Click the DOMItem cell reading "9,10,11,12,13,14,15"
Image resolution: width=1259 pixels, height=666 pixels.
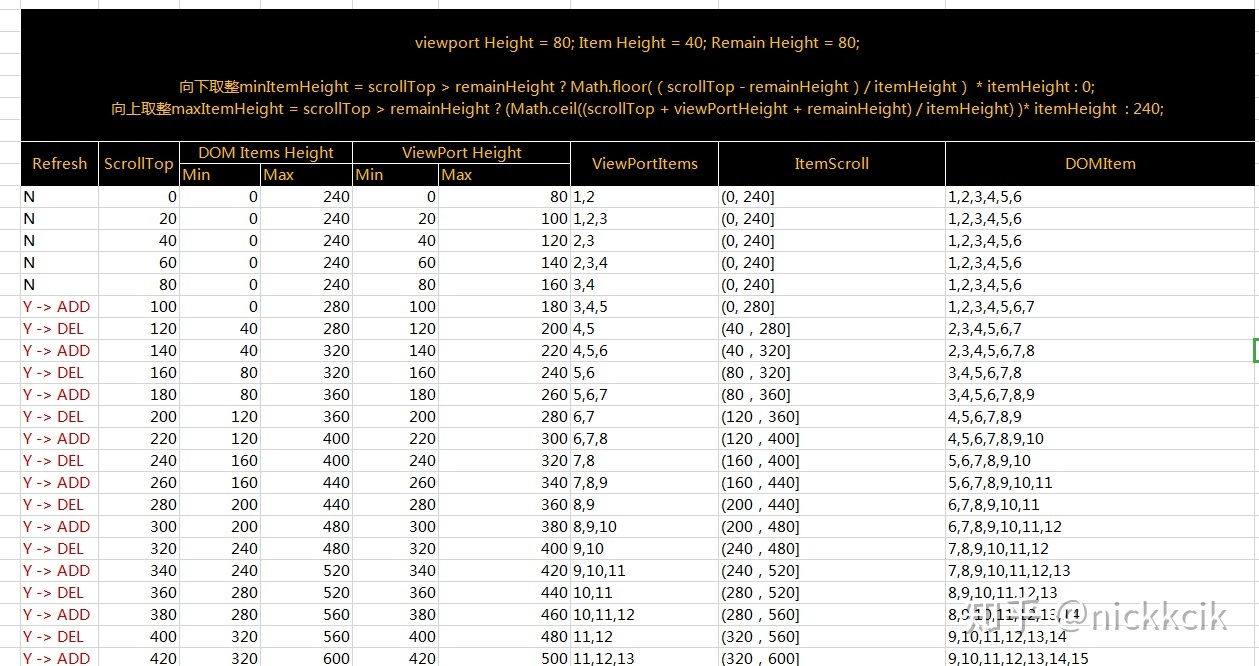pyautogui.click(x=1101, y=658)
